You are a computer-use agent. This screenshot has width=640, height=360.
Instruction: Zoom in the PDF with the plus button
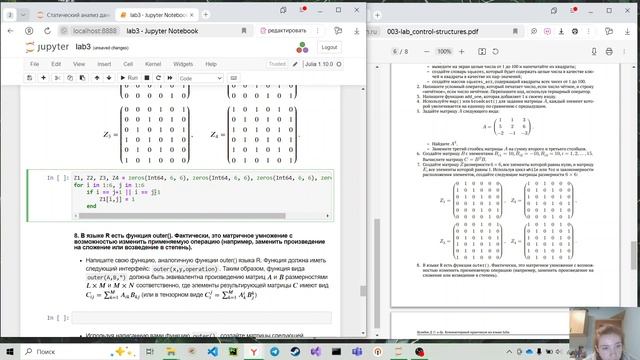tap(462, 52)
